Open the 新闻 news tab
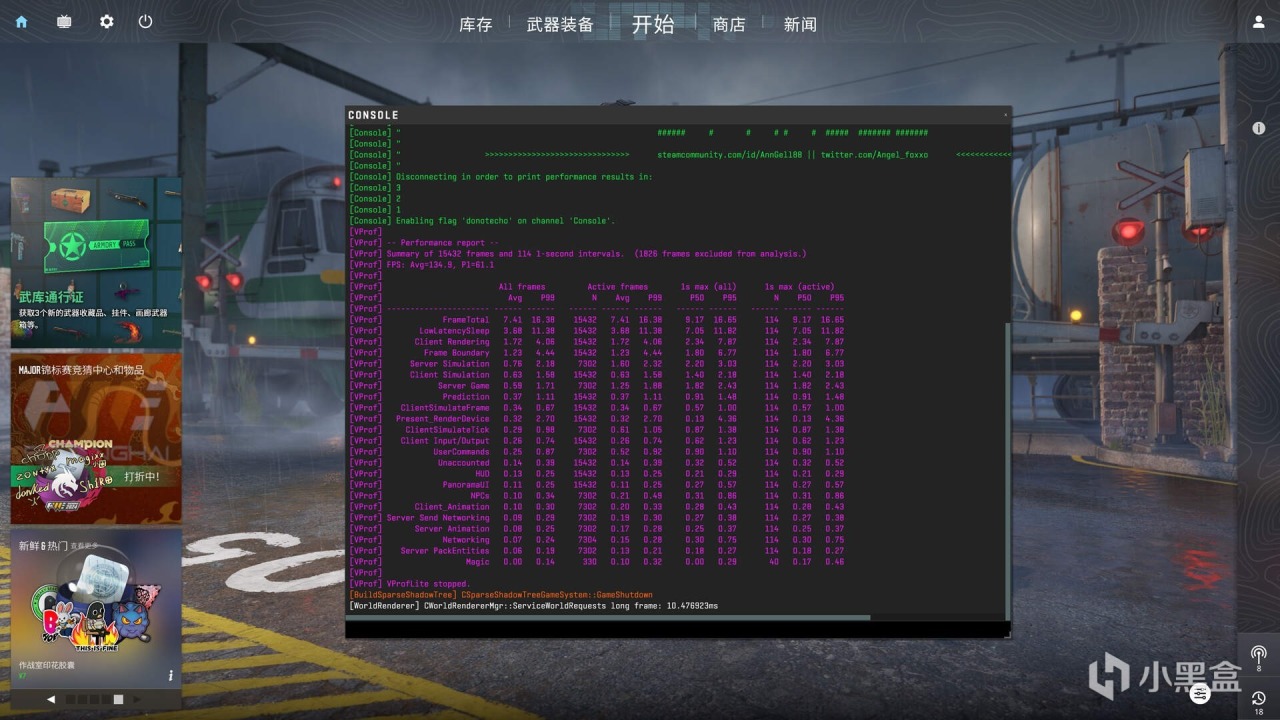The height and width of the screenshot is (720, 1280). 800,25
